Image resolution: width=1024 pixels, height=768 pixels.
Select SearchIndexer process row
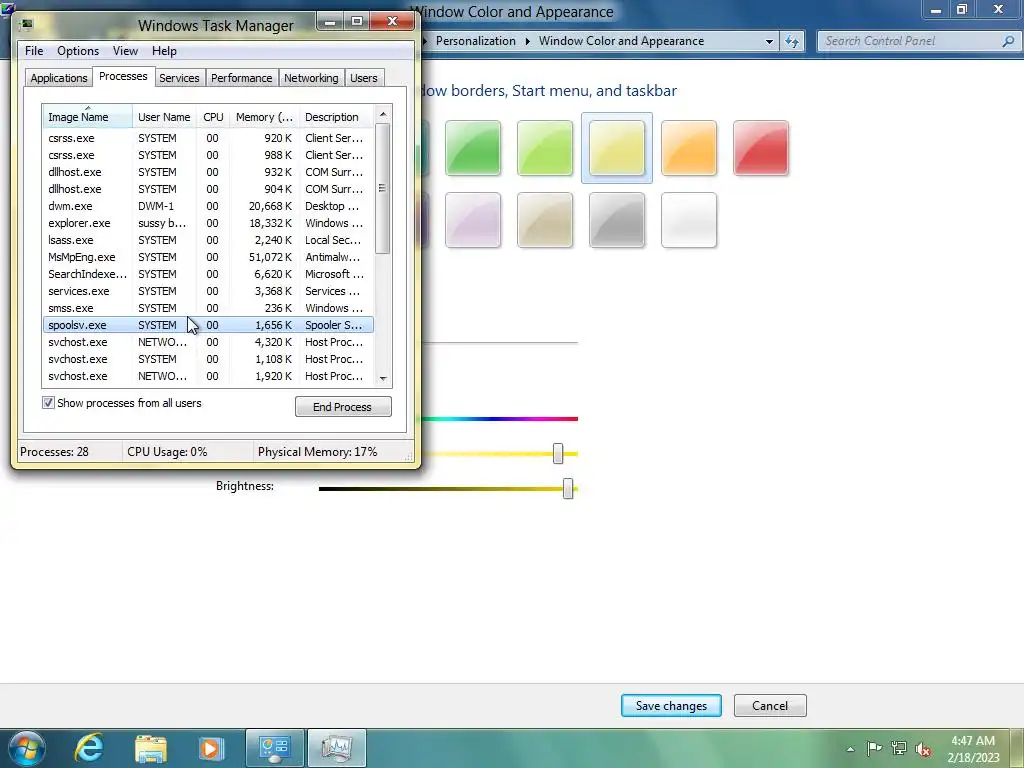tap(208, 274)
